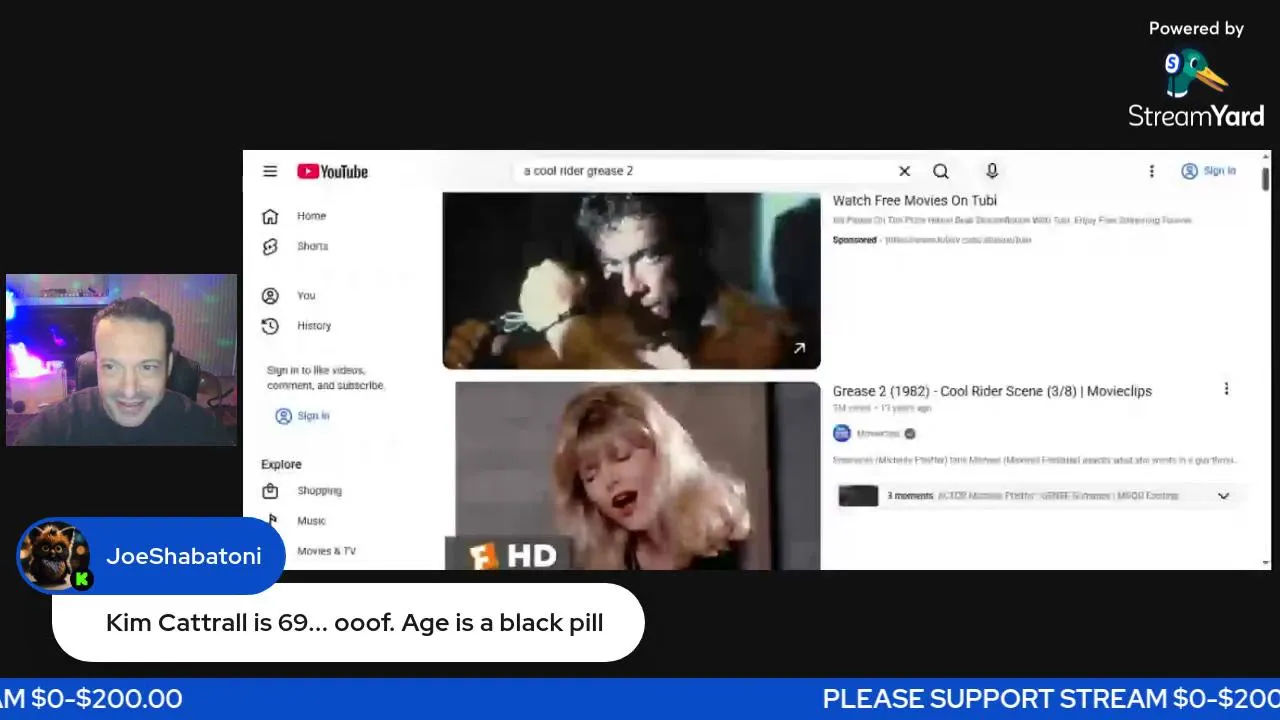The height and width of the screenshot is (720, 1280).
Task: Clear the search box with the X
Action: coord(904,171)
